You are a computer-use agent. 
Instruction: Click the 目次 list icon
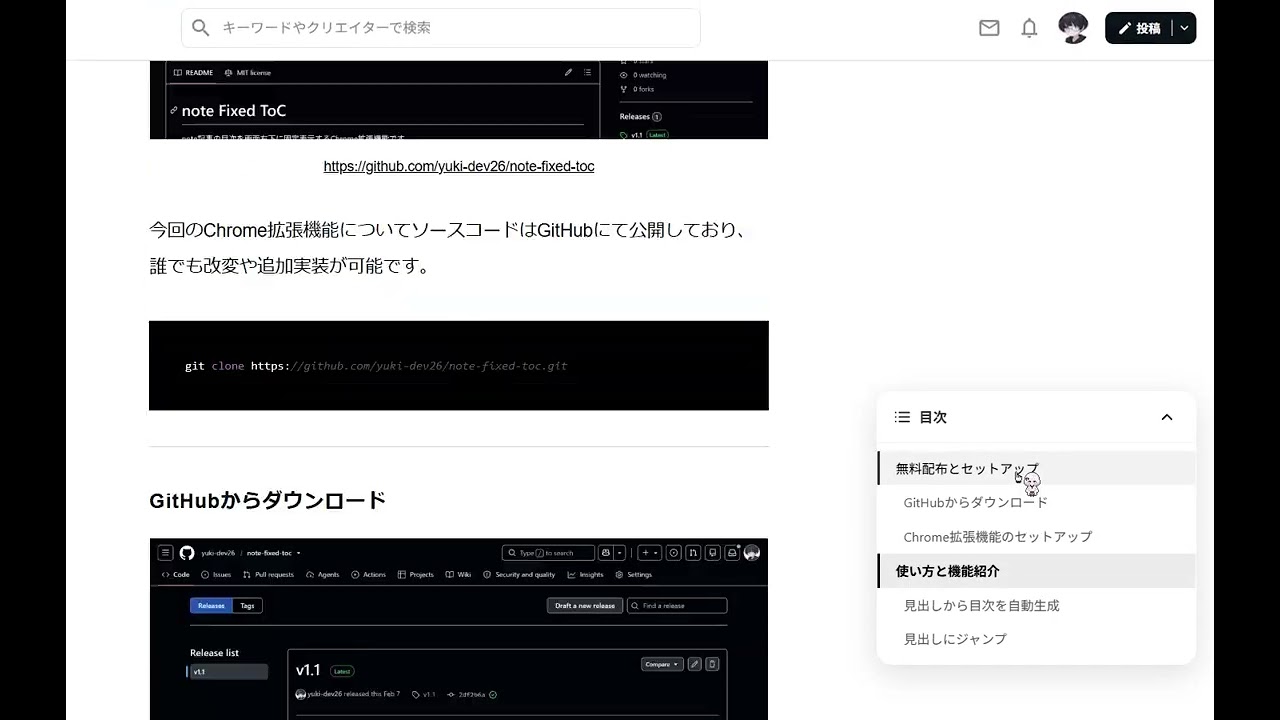(x=902, y=417)
